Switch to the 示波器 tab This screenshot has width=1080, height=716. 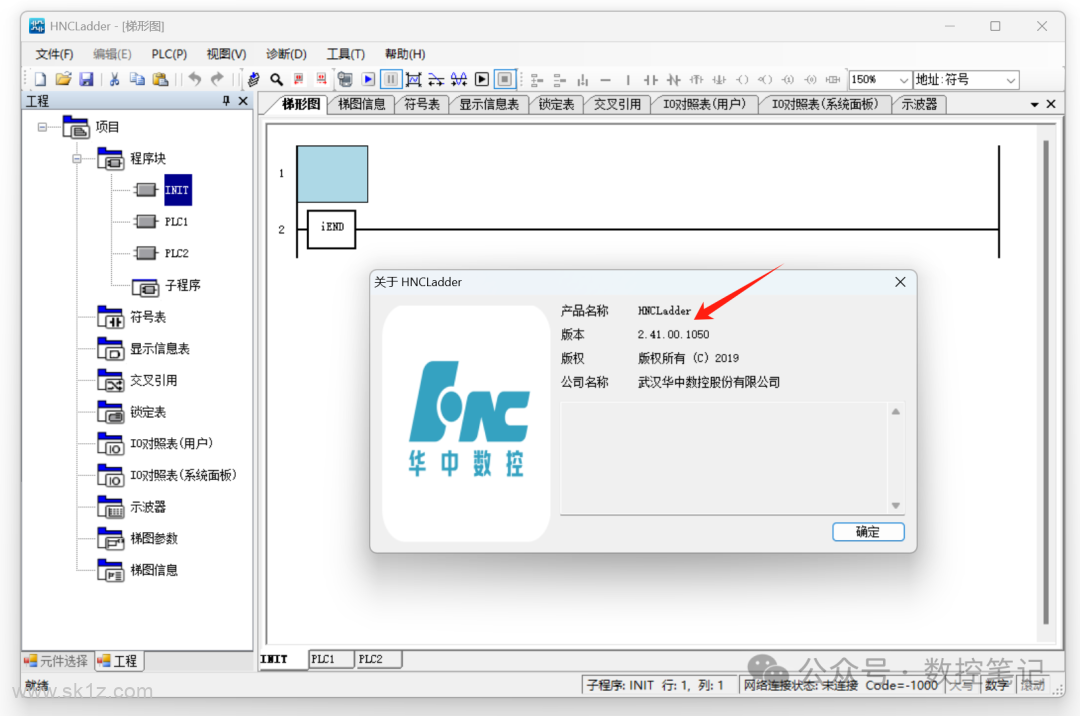click(x=920, y=104)
